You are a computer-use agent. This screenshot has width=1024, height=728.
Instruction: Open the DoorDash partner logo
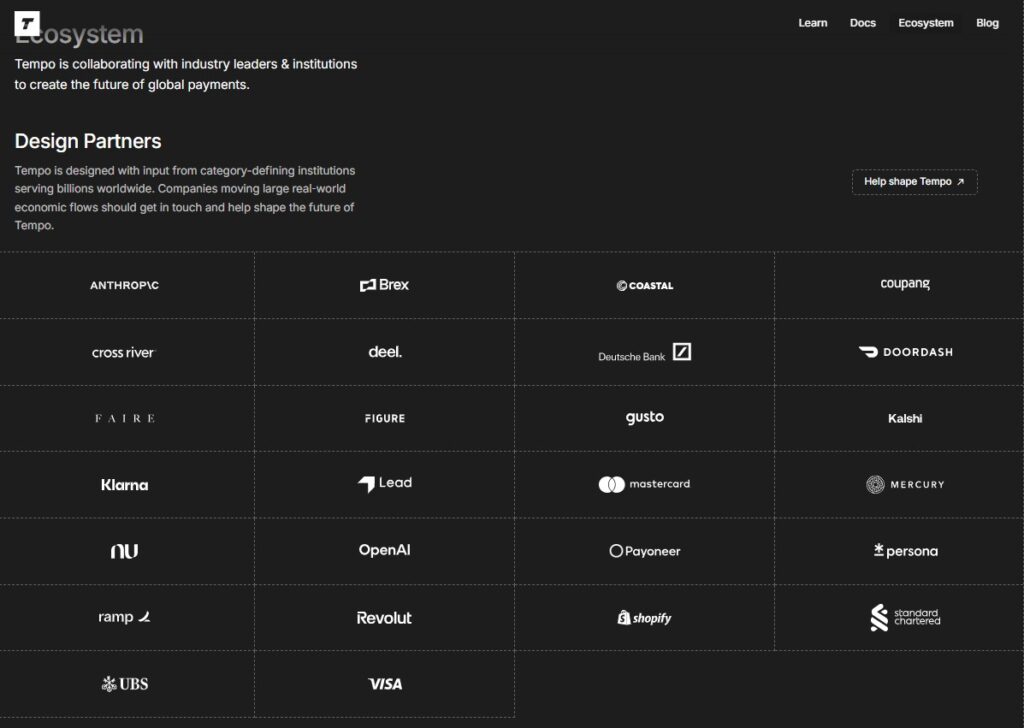click(x=905, y=352)
